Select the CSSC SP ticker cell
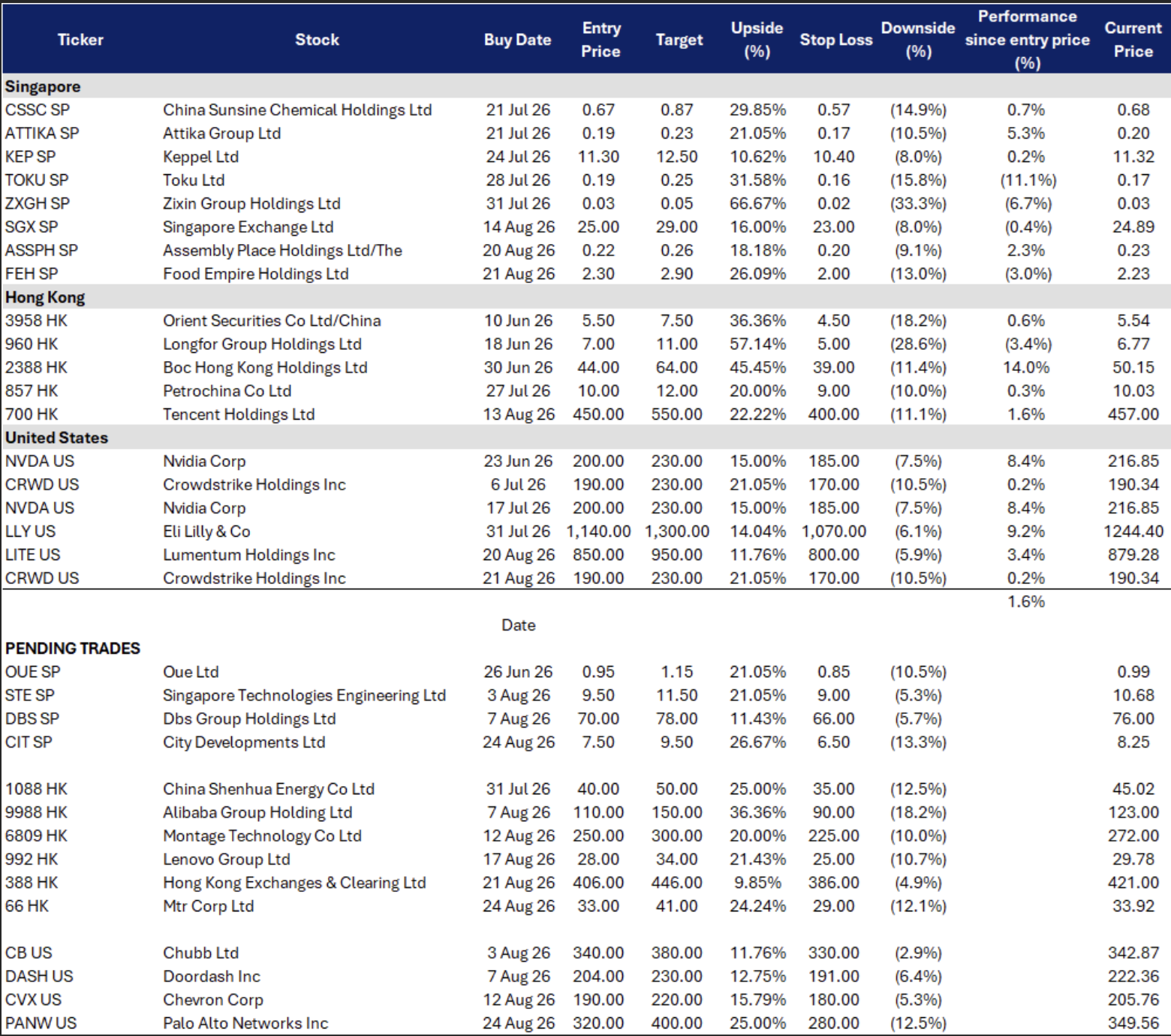 point(38,110)
